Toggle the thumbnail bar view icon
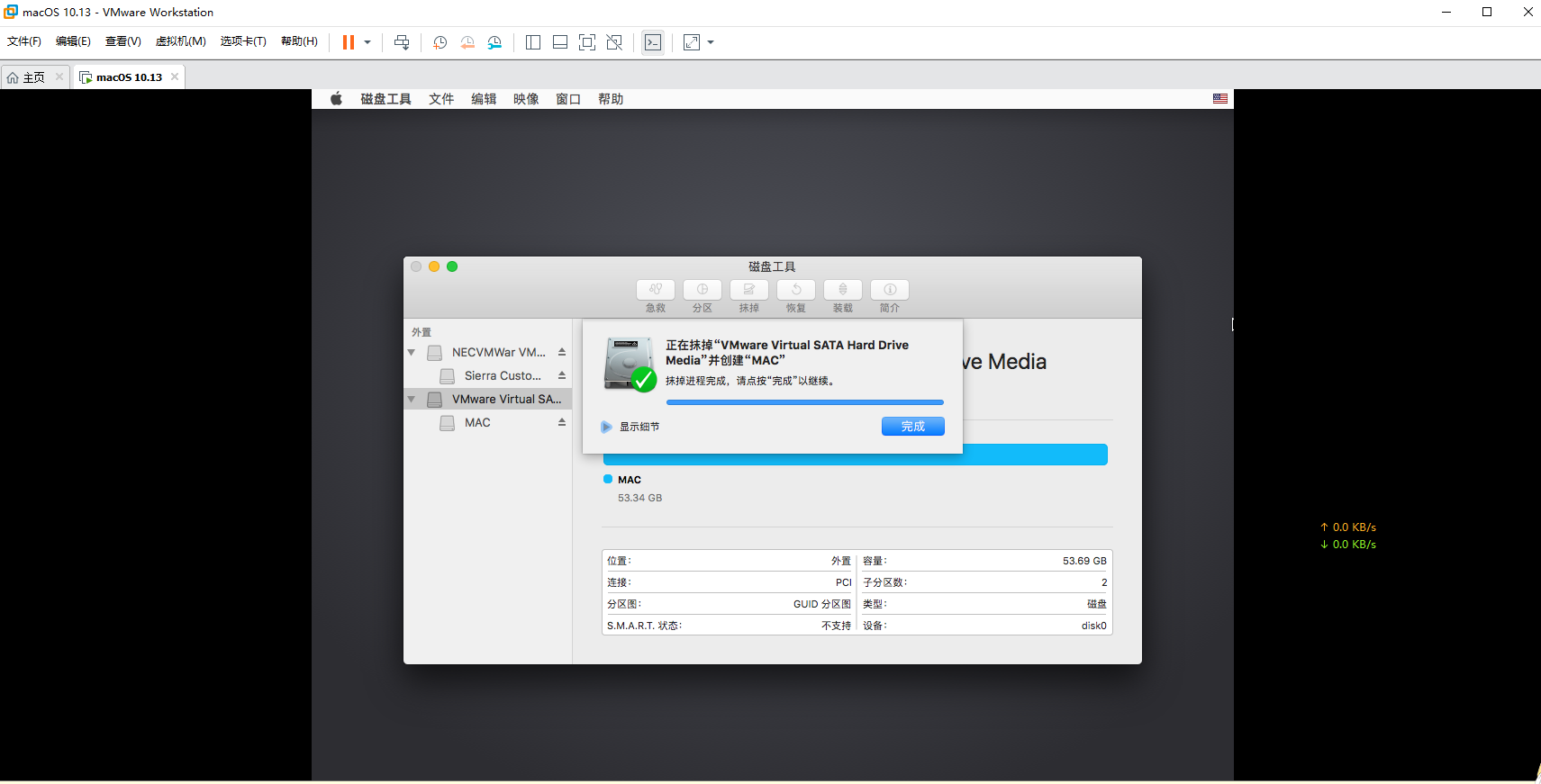Screen dimensions: 1541x784 560,42
